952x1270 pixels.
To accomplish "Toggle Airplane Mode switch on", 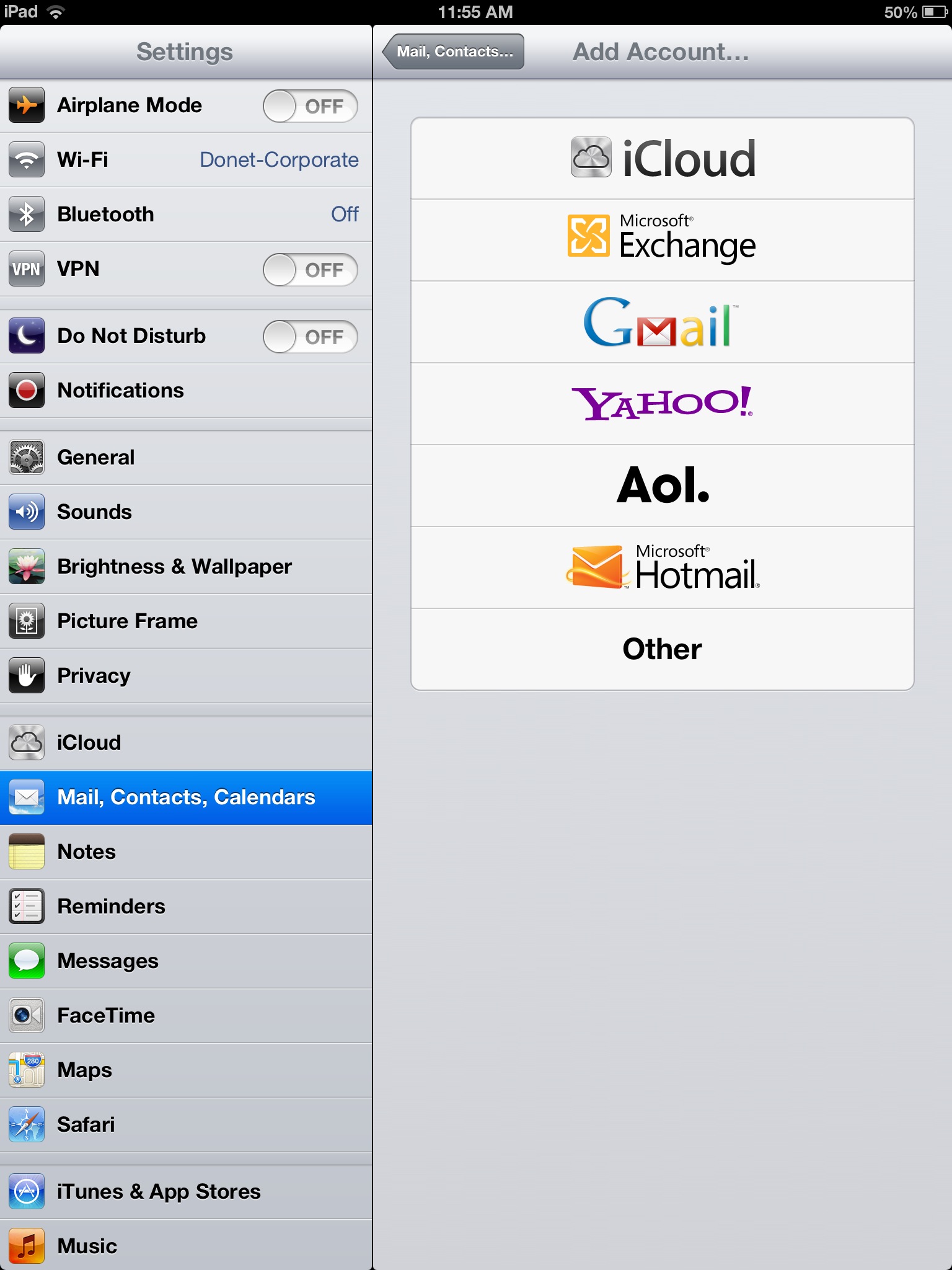I will coord(311,106).
